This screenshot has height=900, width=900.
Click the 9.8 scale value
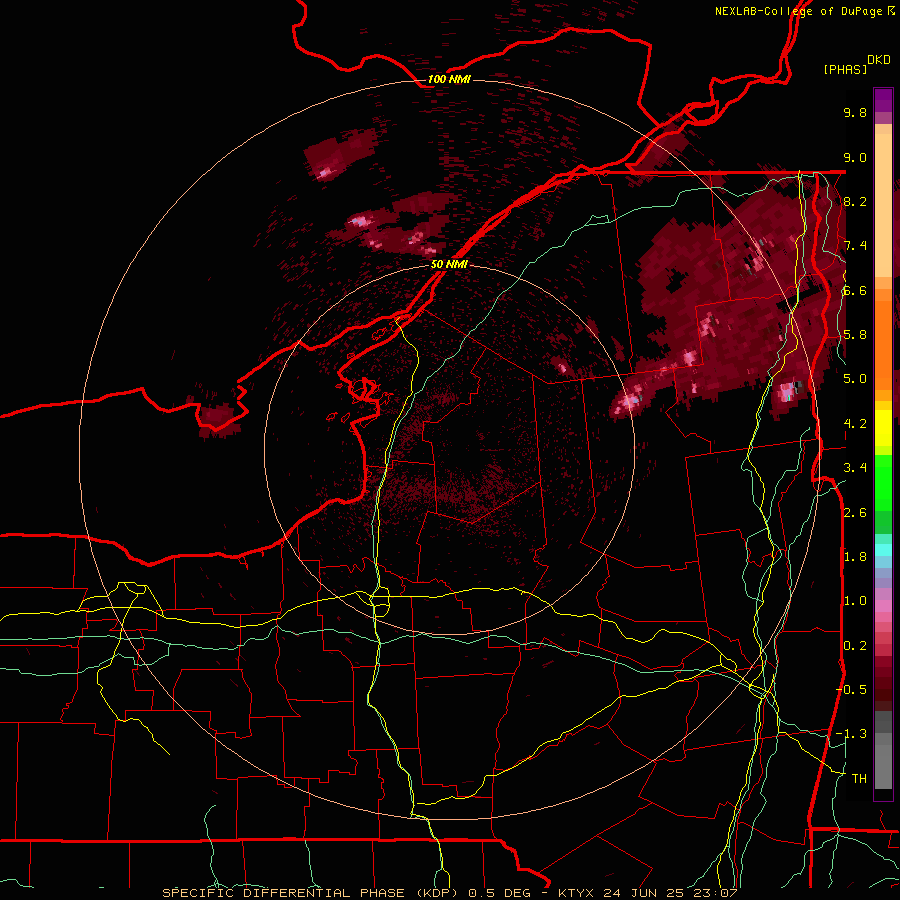coord(855,112)
